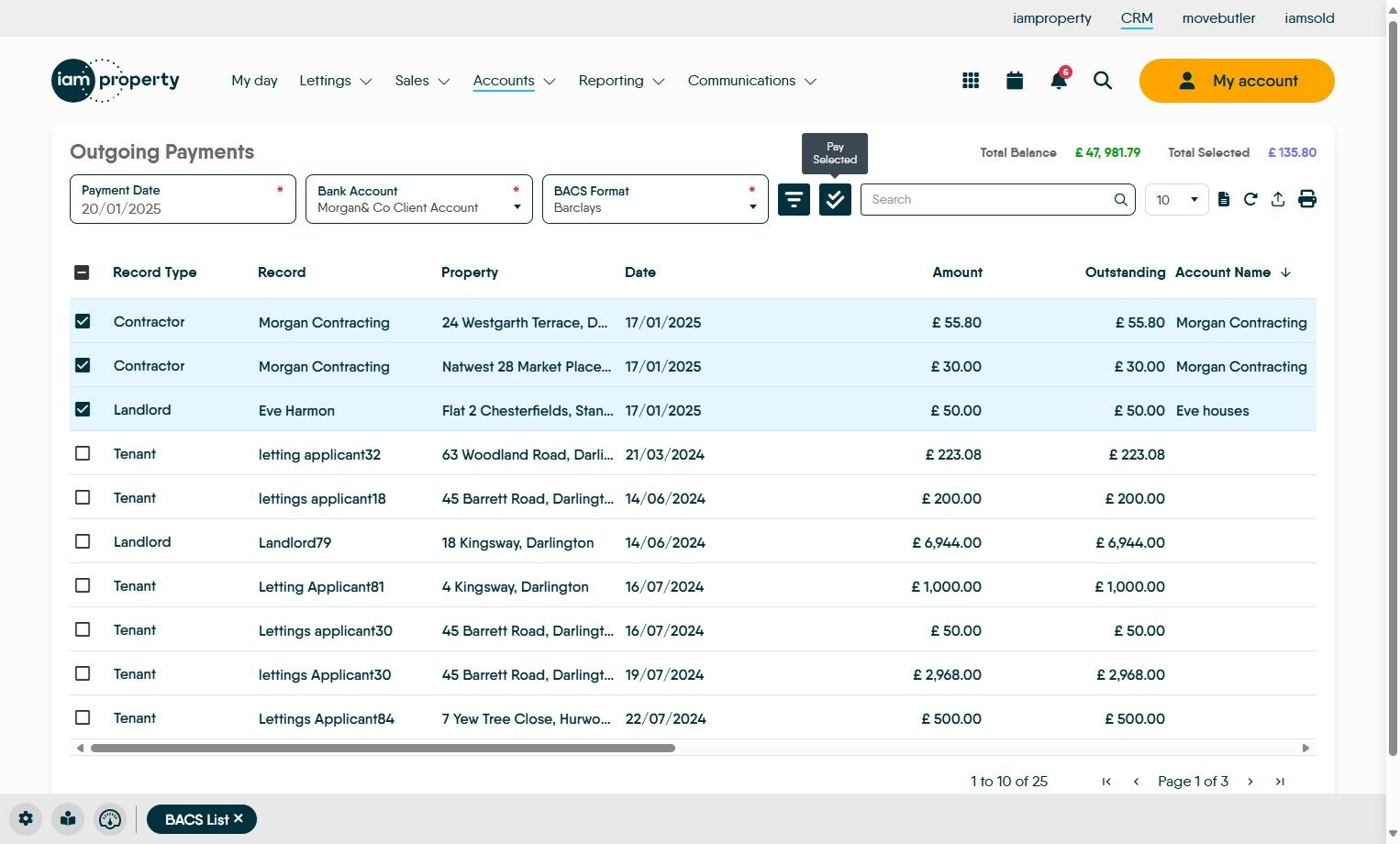The height and width of the screenshot is (844, 1400).
Task: Change the rows per page dropdown
Action: (1176, 199)
